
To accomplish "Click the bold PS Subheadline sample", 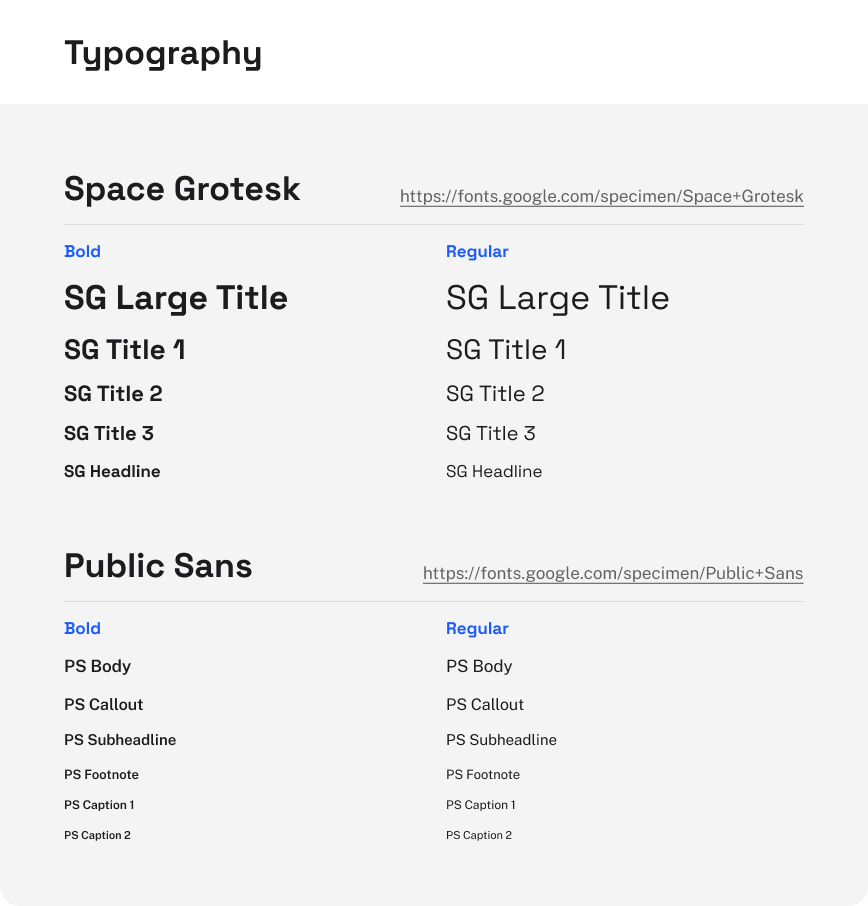I will click(120, 740).
